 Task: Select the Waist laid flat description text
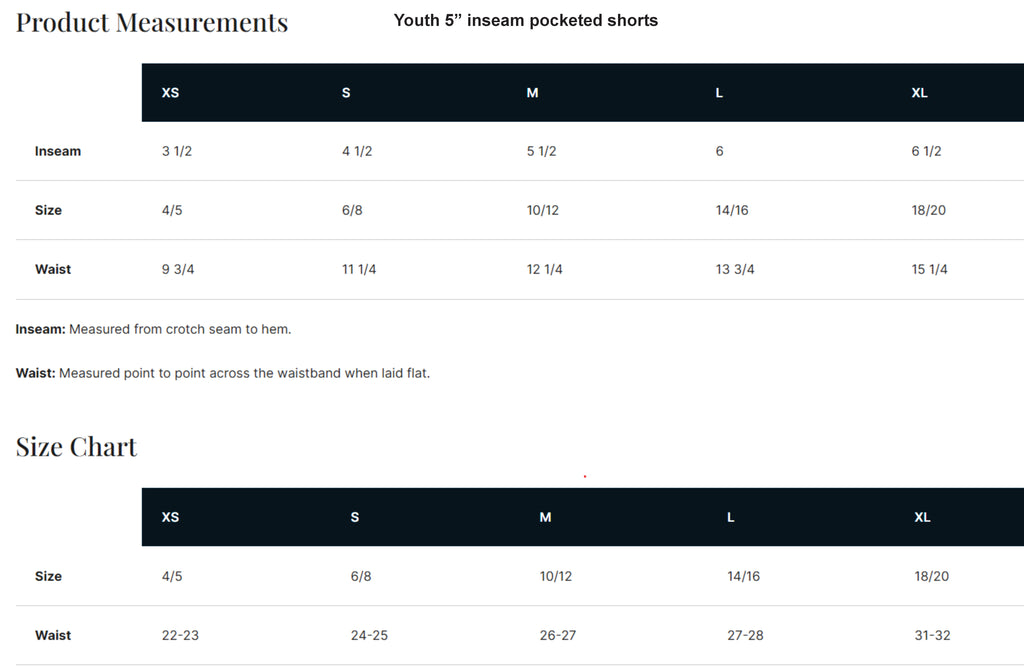(223, 374)
